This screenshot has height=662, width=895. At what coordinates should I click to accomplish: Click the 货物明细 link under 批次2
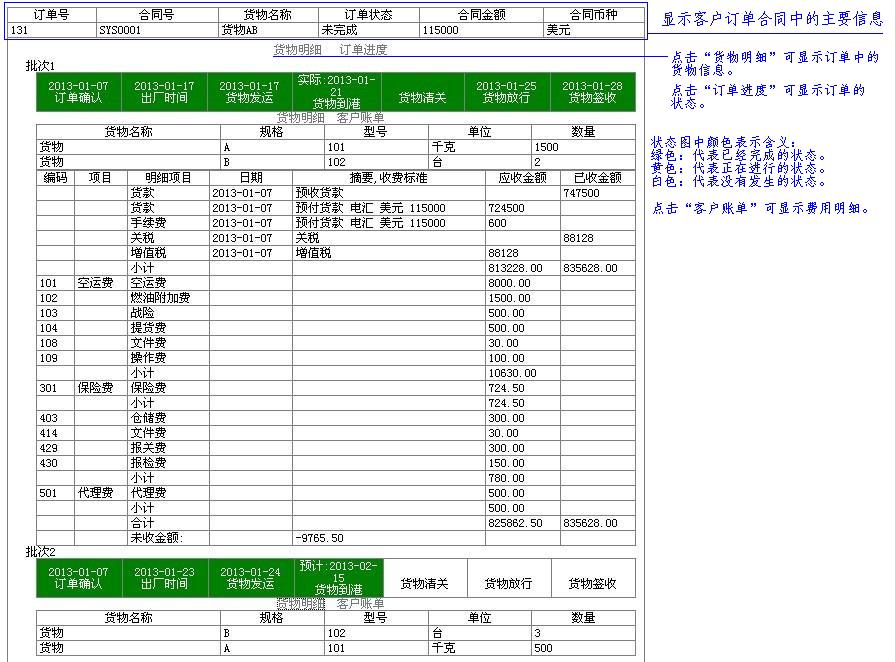300,604
